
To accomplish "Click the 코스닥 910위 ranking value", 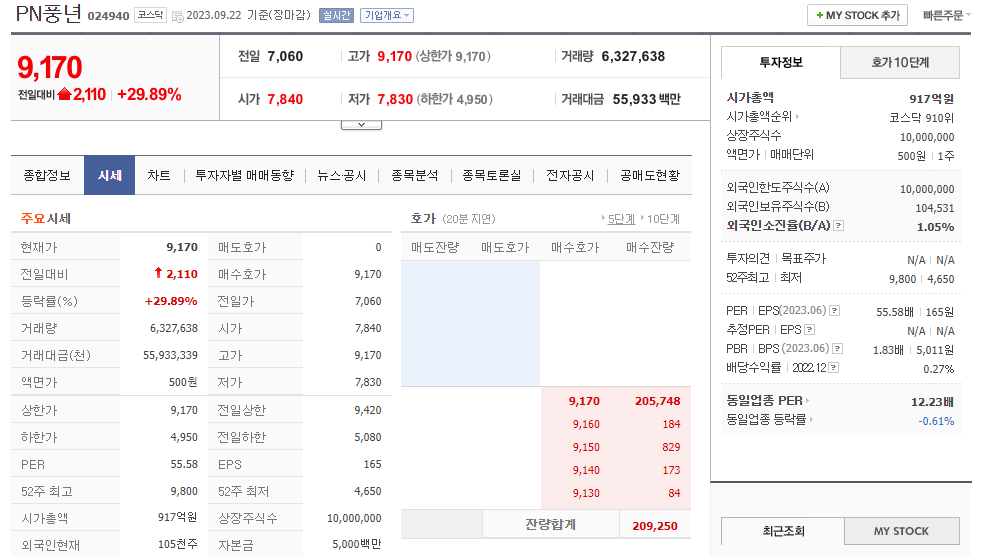I will (x=921, y=118).
